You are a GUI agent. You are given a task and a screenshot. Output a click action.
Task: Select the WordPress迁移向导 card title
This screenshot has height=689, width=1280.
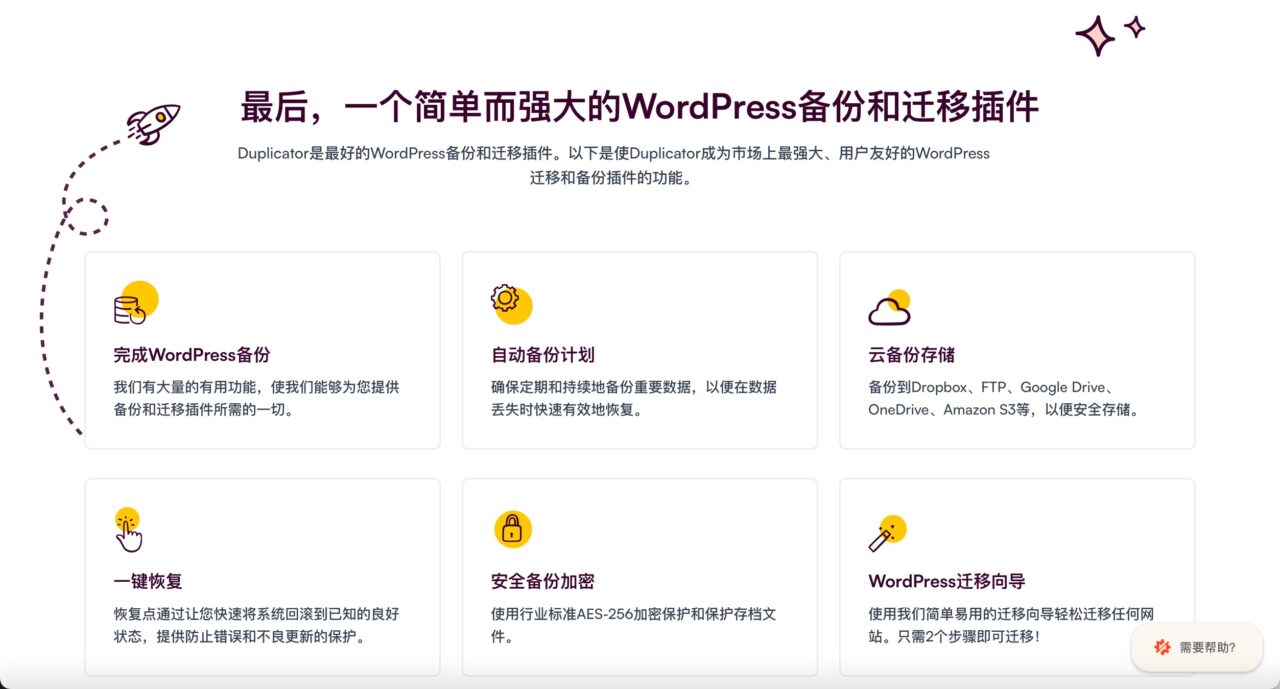[x=946, y=581]
